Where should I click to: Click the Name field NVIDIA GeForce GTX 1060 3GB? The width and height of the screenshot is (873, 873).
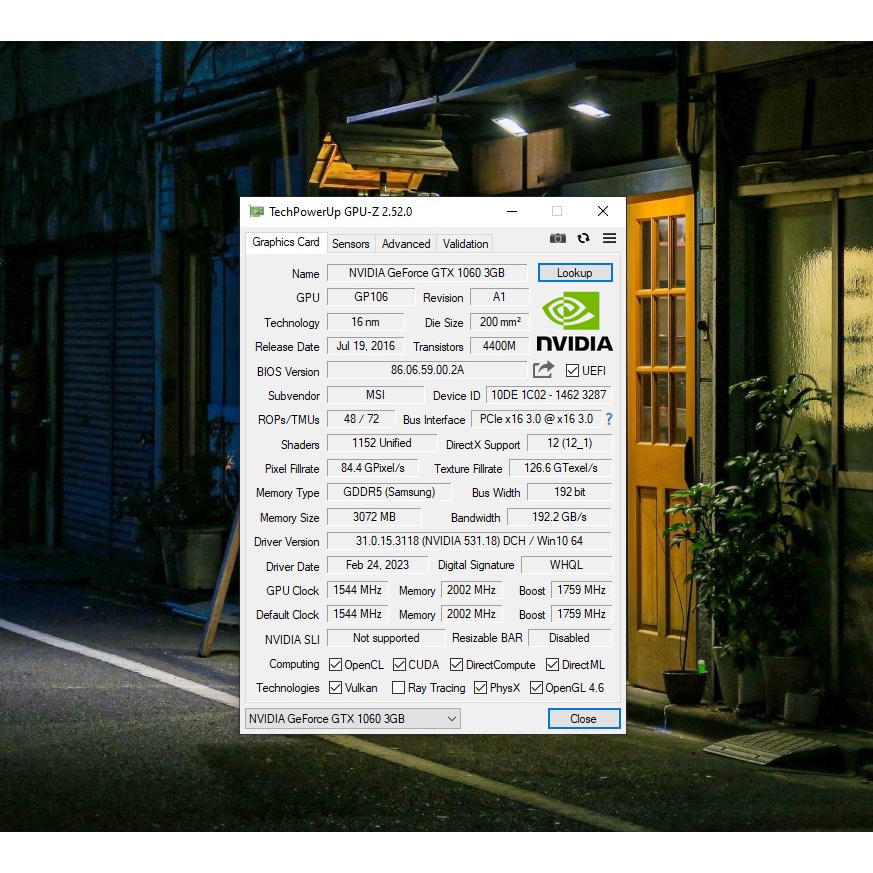(427, 273)
